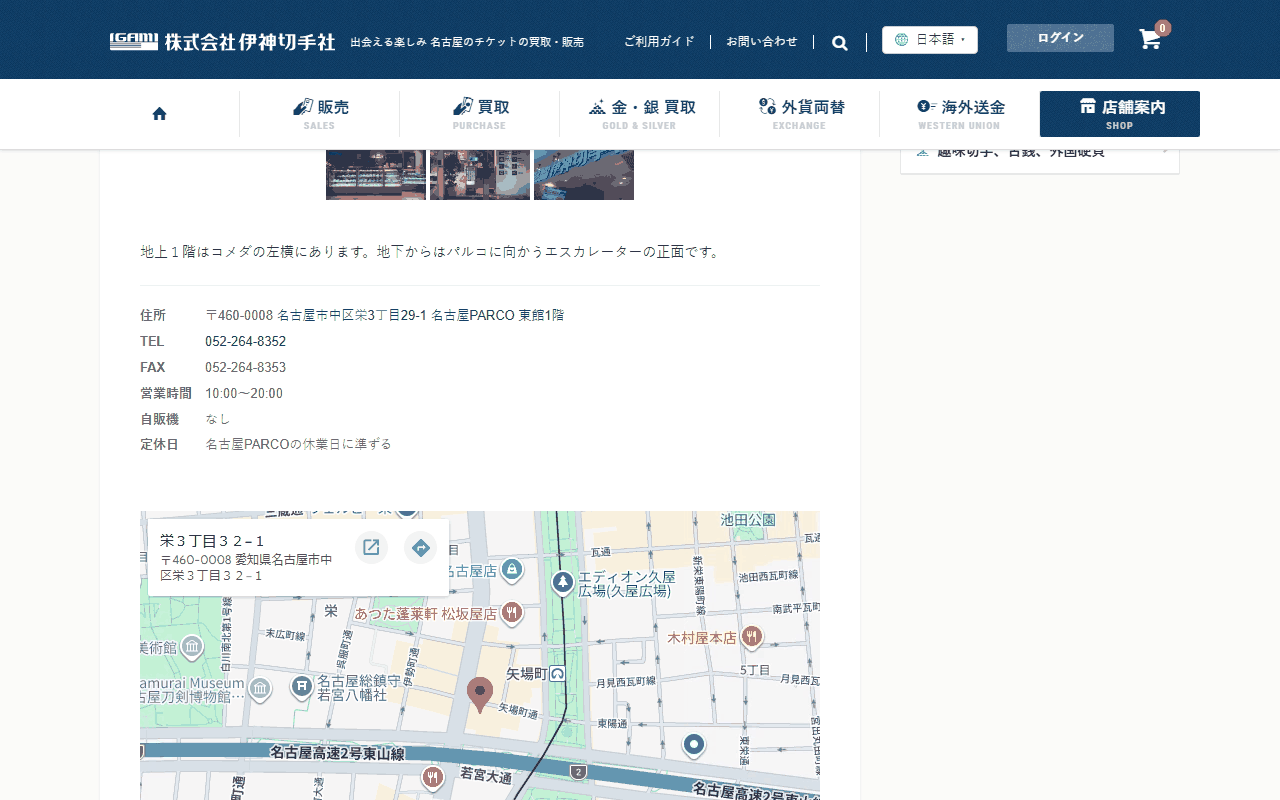Open the shopping cart icon

tap(1150, 40)
